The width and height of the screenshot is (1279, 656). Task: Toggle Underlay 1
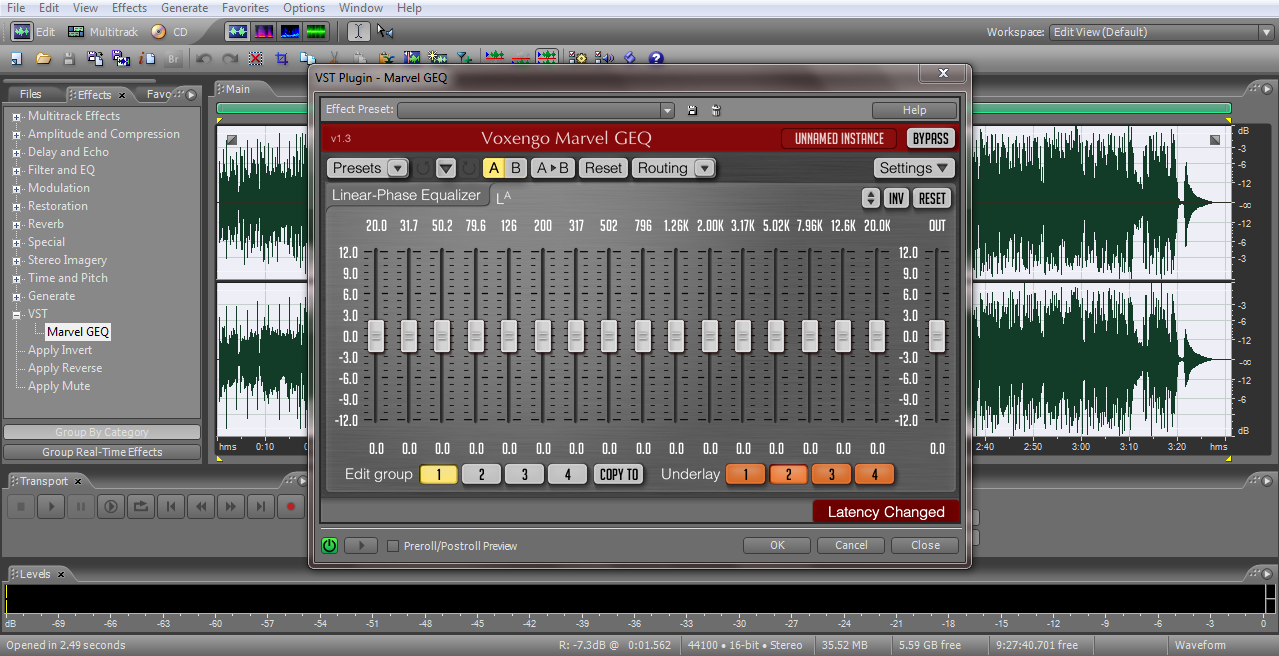(x=745, y=475)
